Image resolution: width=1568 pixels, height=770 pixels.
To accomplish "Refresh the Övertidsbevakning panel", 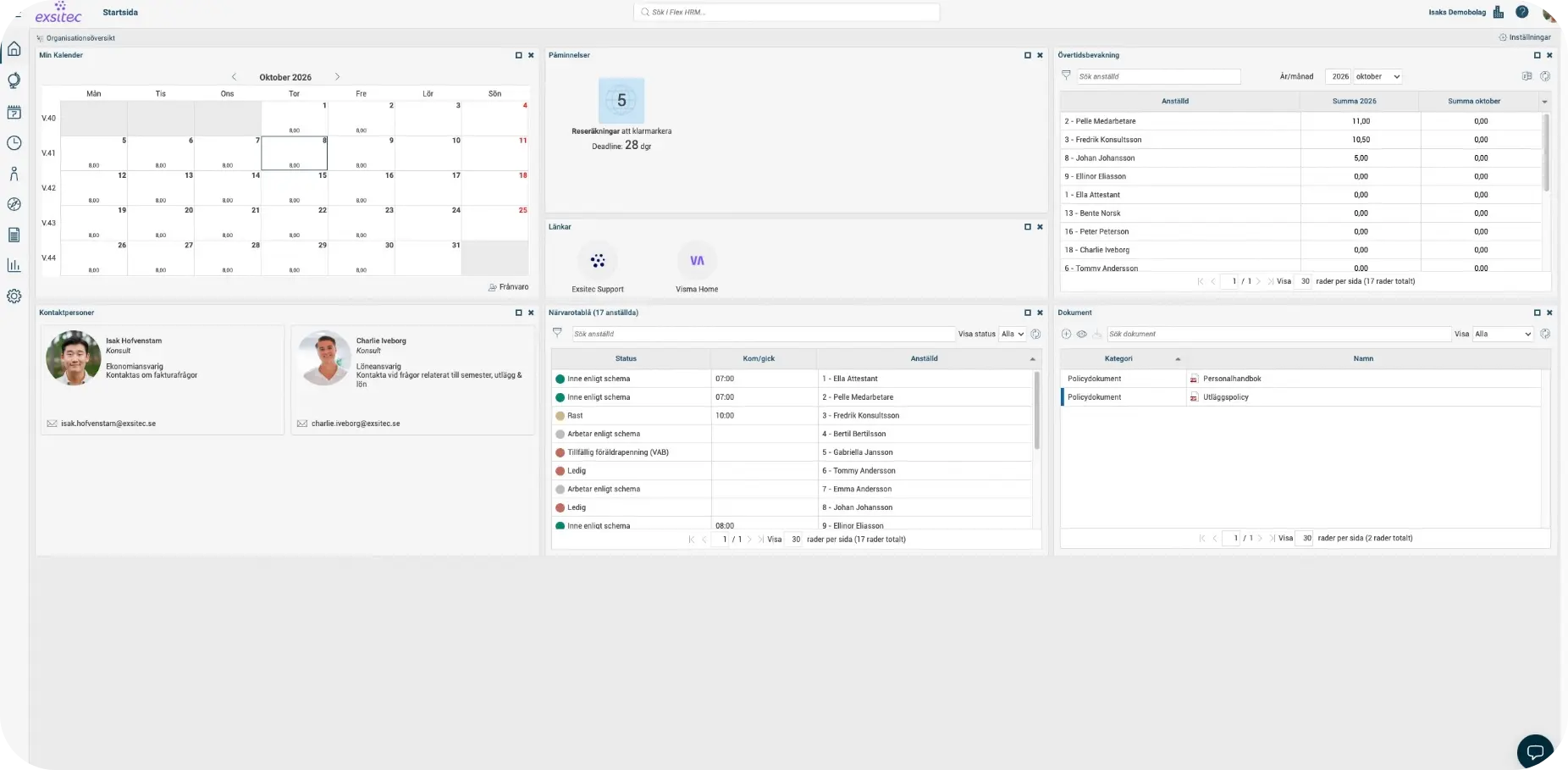I will click(1545, 76).
